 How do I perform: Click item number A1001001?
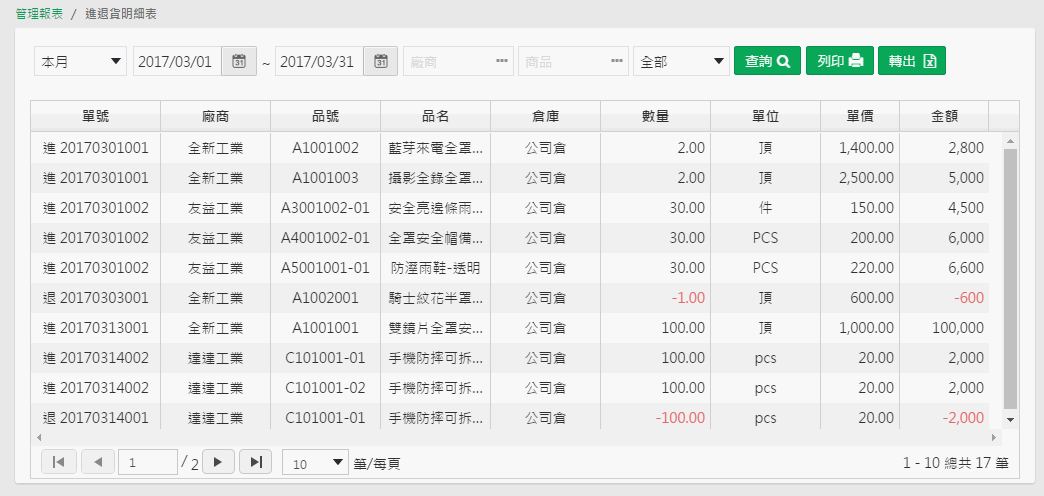326,328
